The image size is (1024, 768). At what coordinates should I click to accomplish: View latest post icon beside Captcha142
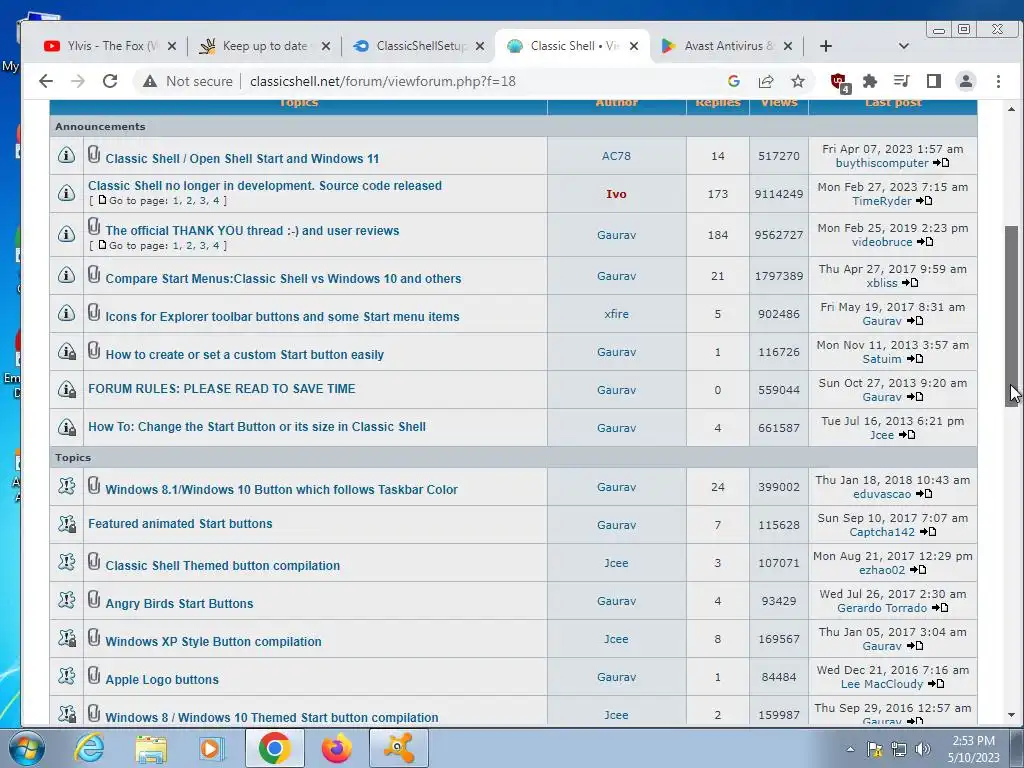[x=928, y=532]
